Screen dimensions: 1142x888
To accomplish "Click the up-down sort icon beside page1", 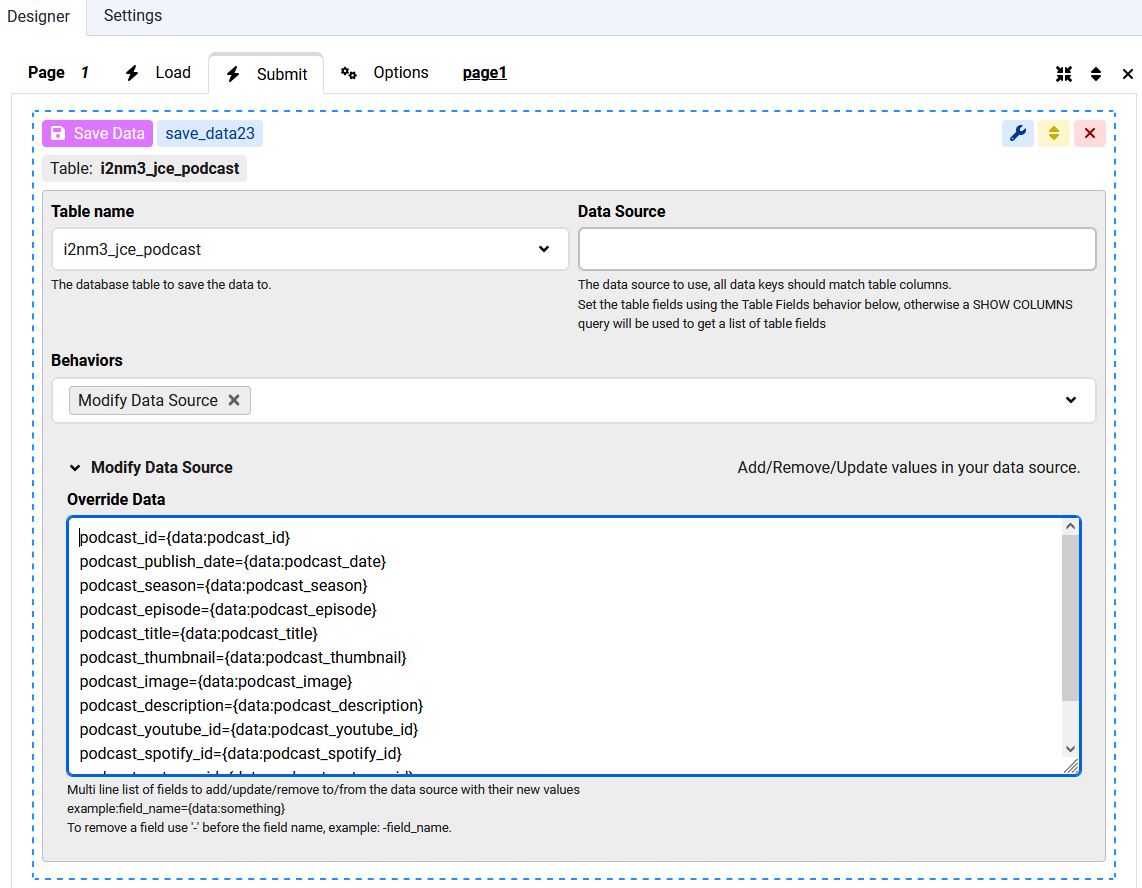I will [1096, 74].
